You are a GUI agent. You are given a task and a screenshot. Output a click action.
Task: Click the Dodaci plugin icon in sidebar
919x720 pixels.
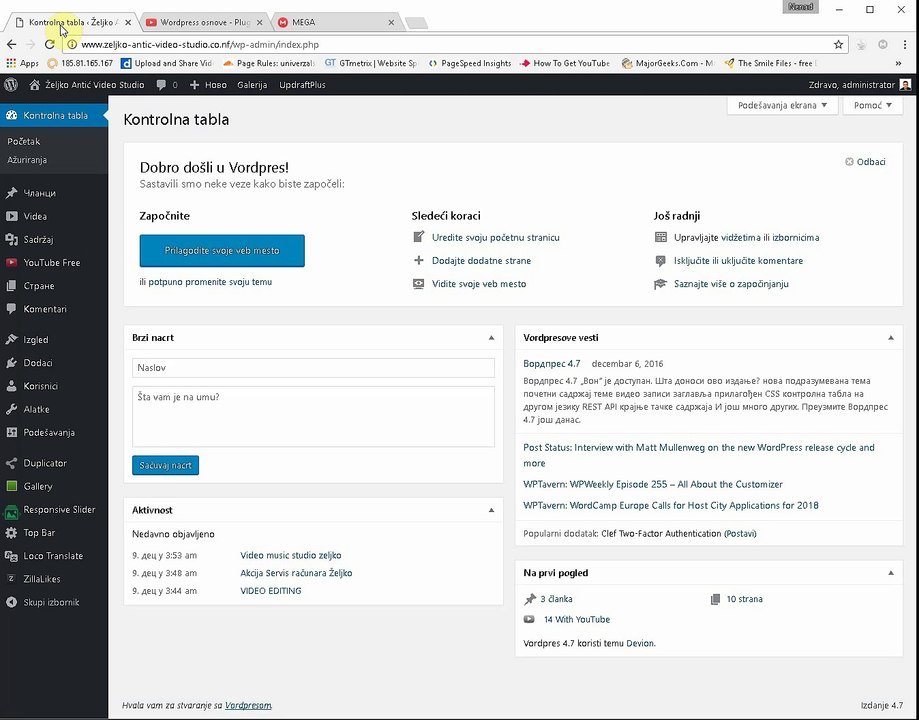tap(11, 363)
